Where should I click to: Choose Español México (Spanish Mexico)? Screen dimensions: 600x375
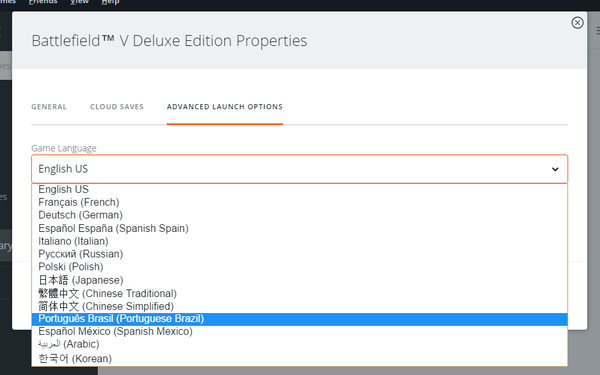[x=300, y=331]
